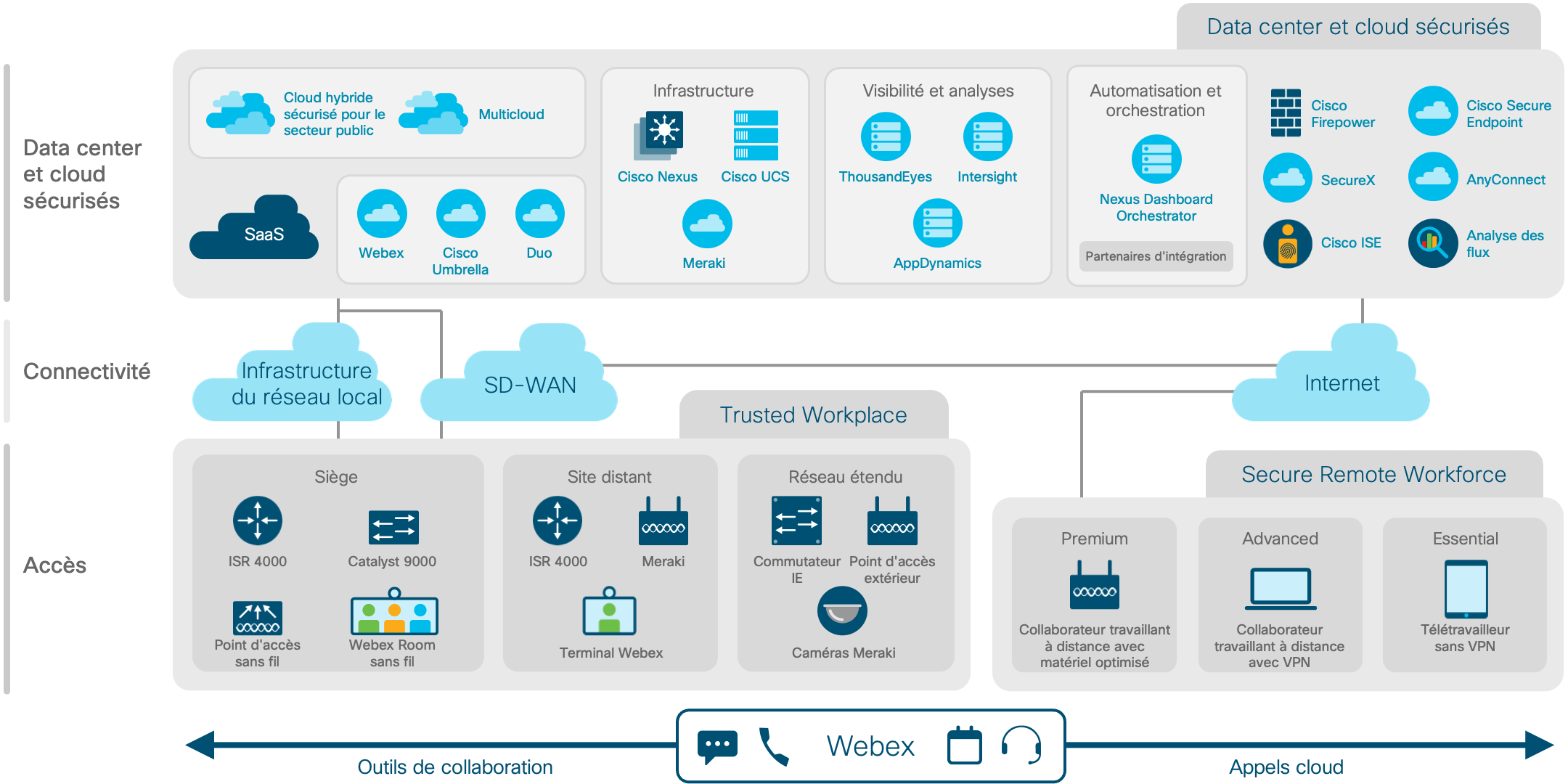Click the Télétravailleur sans VPN caption
Image resolution: width=1568 pixels, height=784 pixels.
(1465, 638)
